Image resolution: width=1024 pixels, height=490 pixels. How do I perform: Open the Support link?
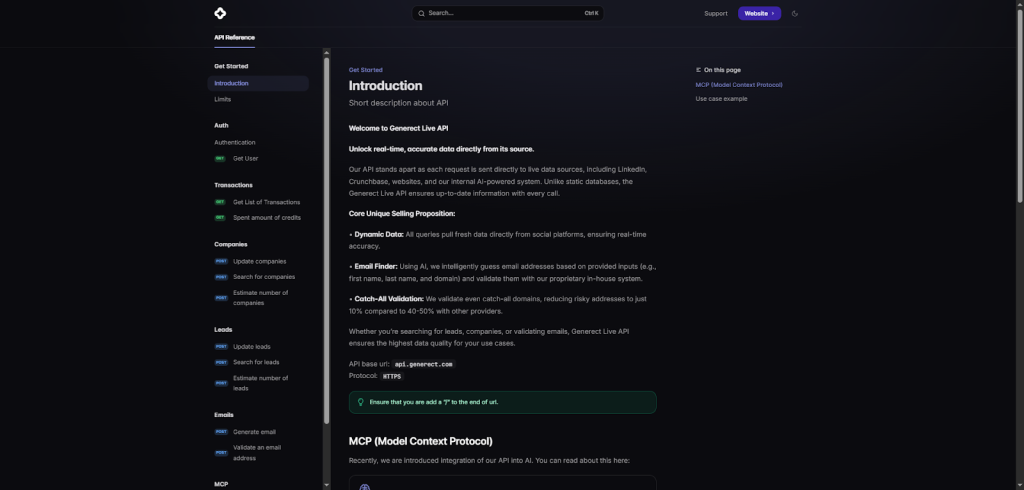(x=715, y=13)
